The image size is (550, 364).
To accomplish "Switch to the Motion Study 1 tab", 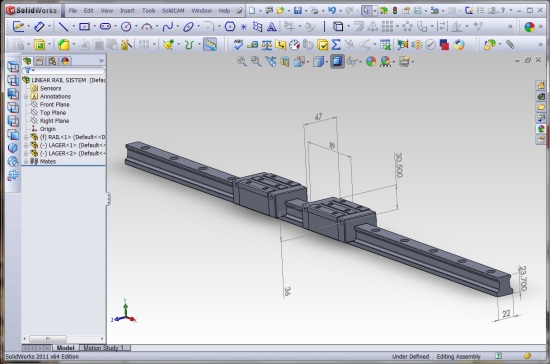I will tap(104, 348).
